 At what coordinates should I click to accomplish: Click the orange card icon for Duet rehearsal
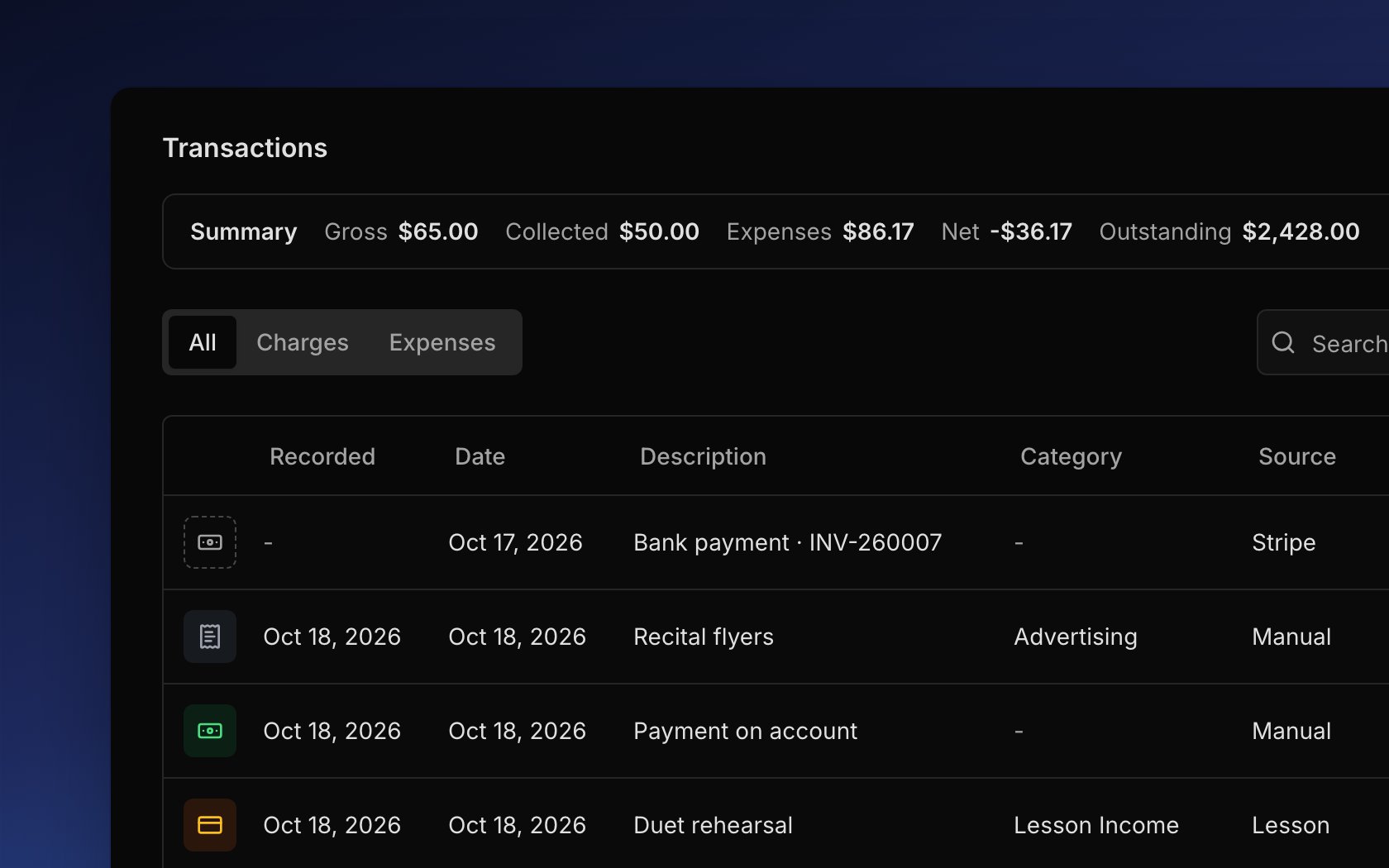tap(210, 825)
